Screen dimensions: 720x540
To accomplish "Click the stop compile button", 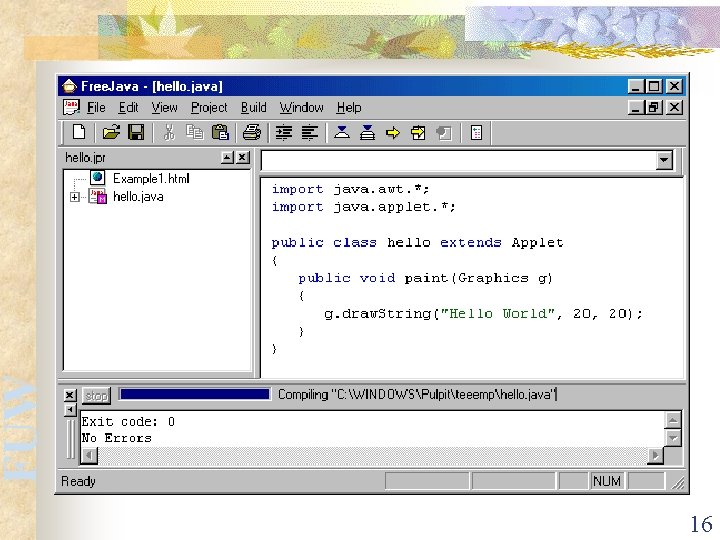I will (x=96, y=395).
